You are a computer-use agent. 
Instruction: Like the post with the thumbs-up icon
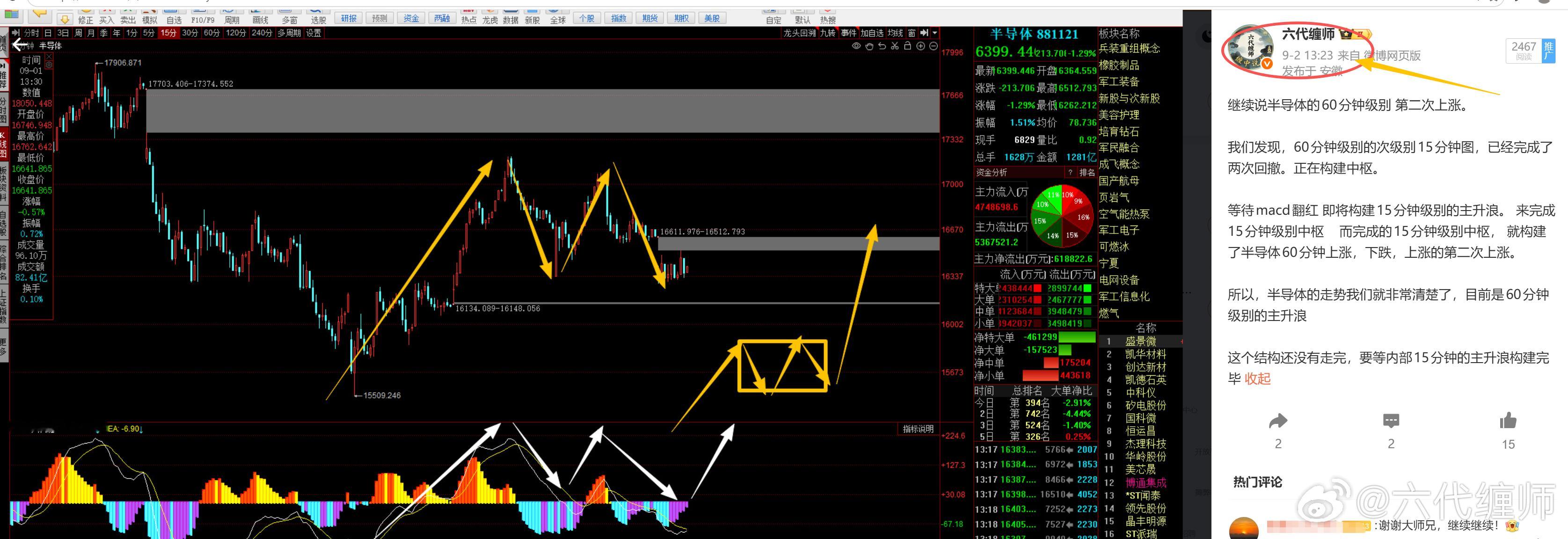pos(1508,420)
